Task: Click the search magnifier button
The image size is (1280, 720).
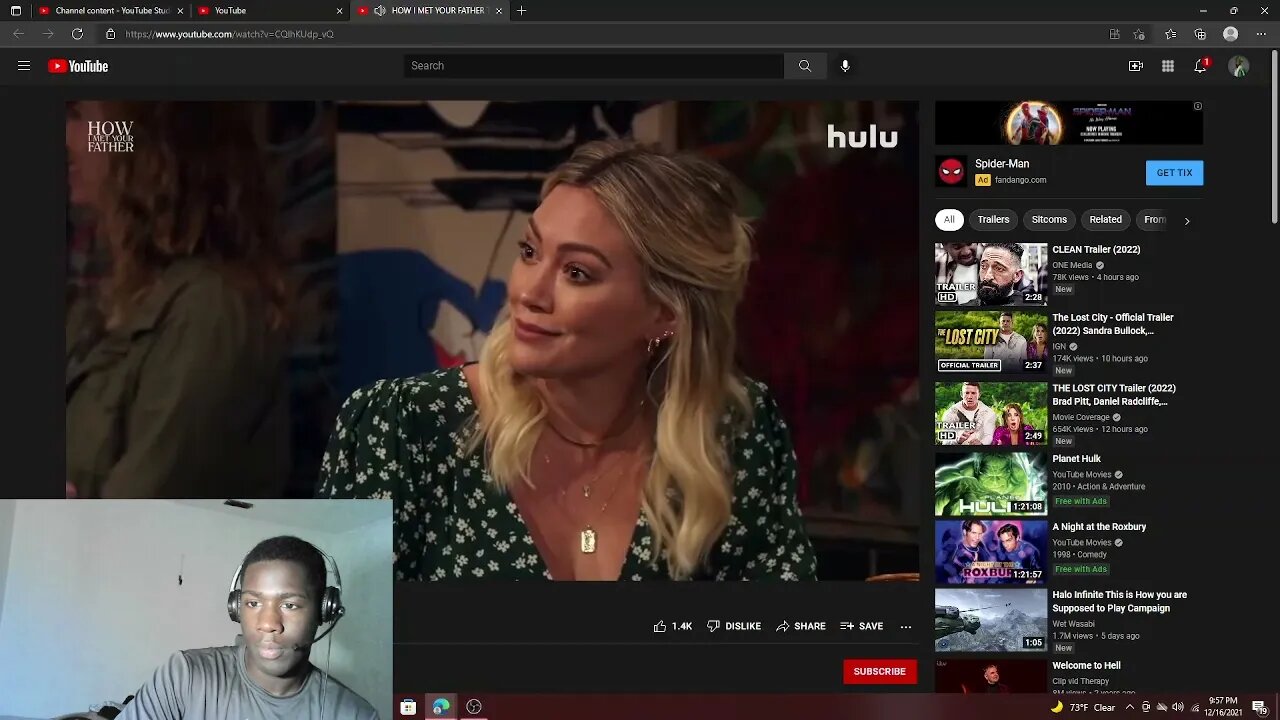Action: tap(805, 66)
